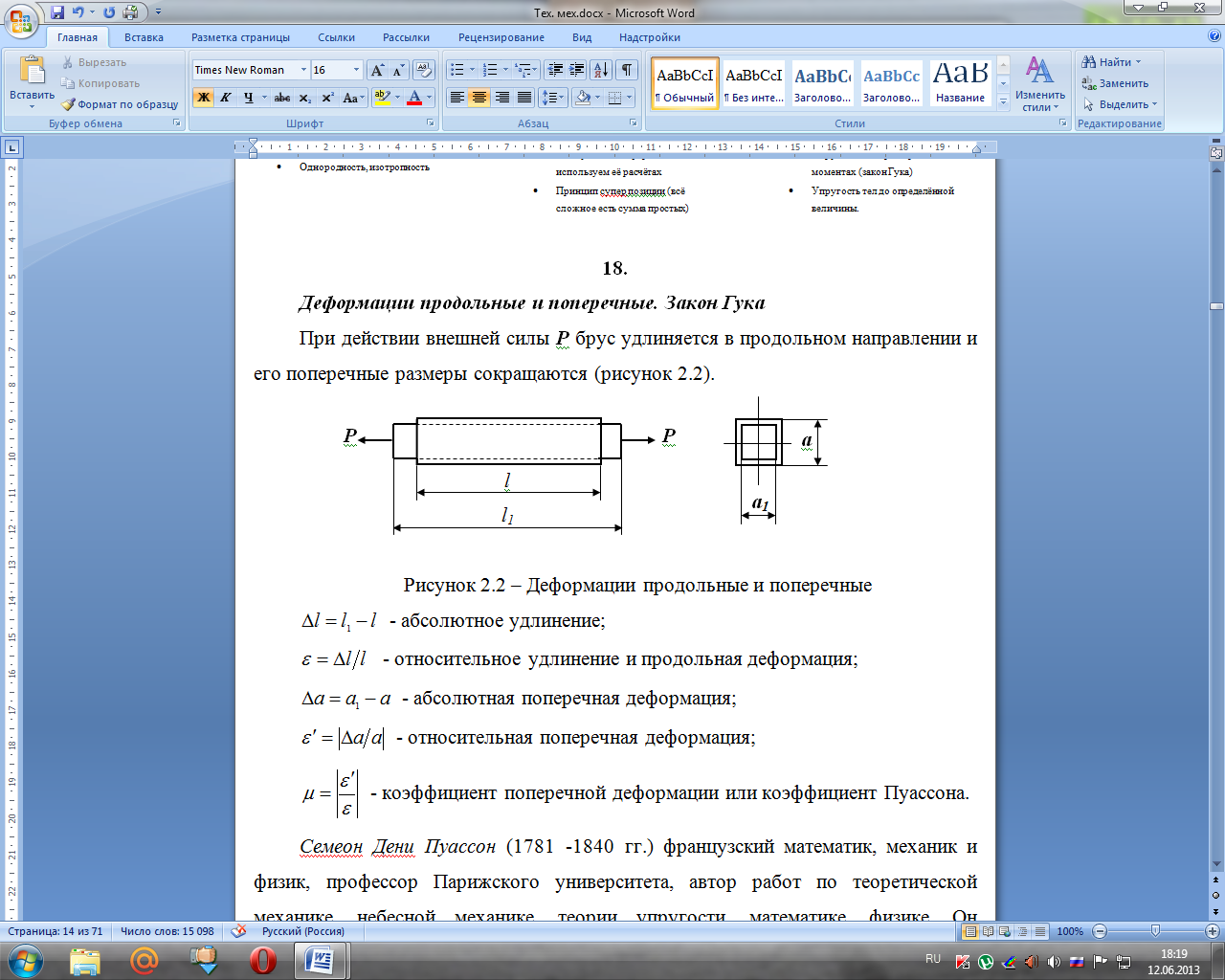
Task: Open Шрифт dialog launcher
Action: (430, 123)
